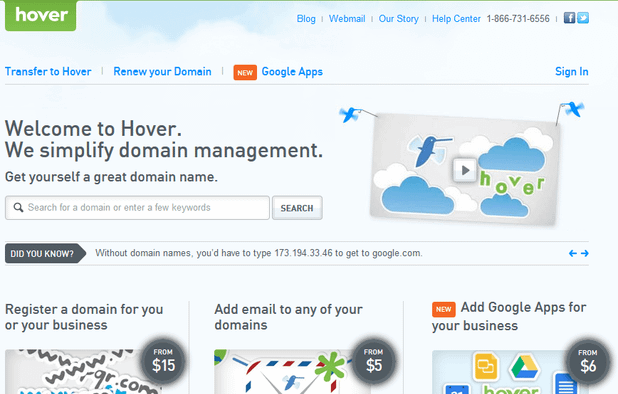
Task: Click the orange NEW badge beside Google Apps
Action: click(x=245, y=72)
